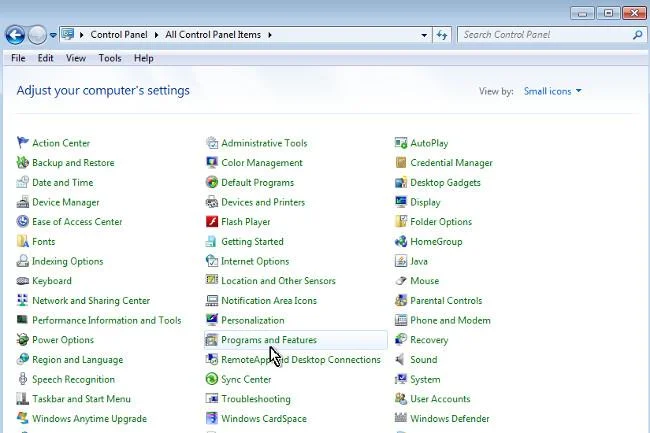This screenshot has height=433, width=650.
Task: Open the View by Small icons dropdown
Action: (x=553, y=91)
